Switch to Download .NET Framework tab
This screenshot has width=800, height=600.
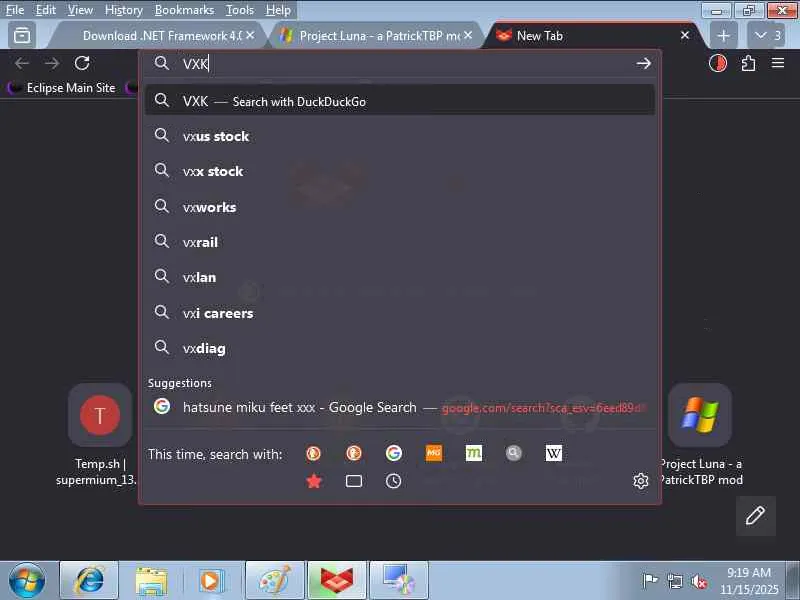pyautogui.click(x=162, y=36)
